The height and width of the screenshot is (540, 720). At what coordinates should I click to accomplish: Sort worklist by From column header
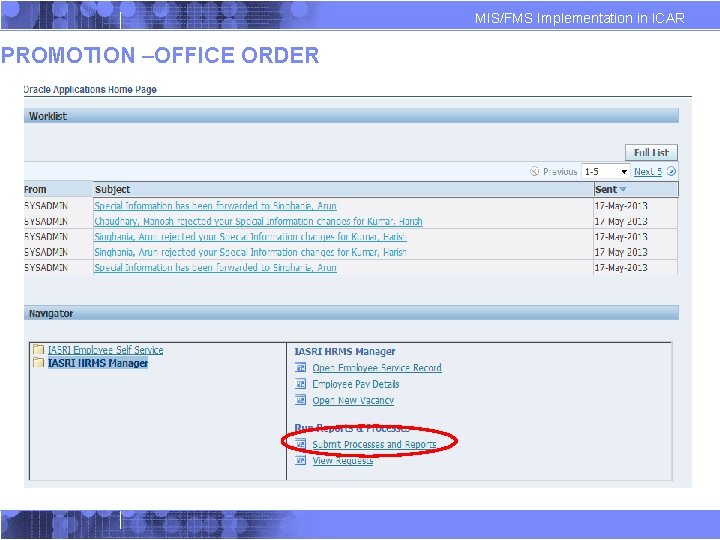tap(35, 189)
